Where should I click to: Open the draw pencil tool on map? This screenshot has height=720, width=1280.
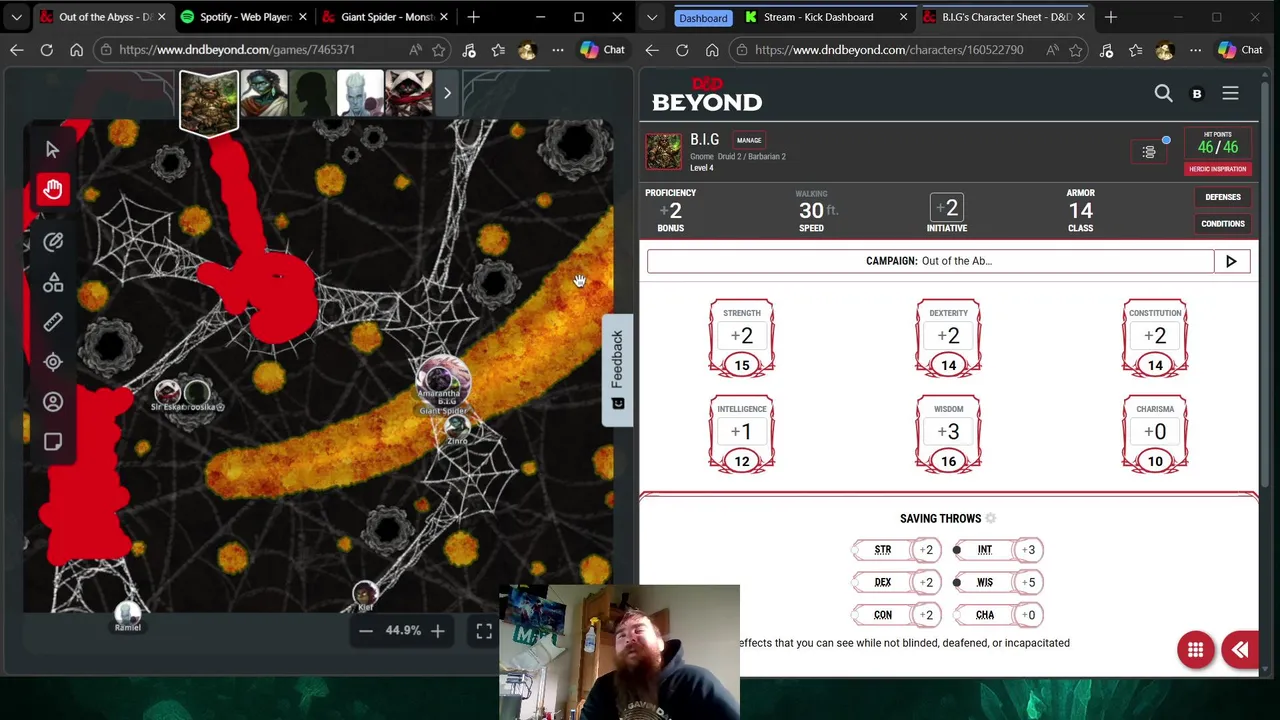point(53,241)
